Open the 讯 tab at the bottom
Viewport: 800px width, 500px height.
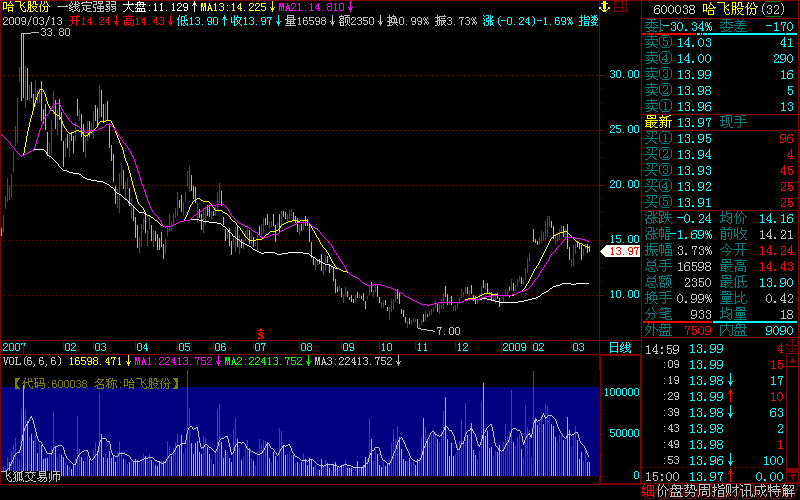click(x=748, y=492)
